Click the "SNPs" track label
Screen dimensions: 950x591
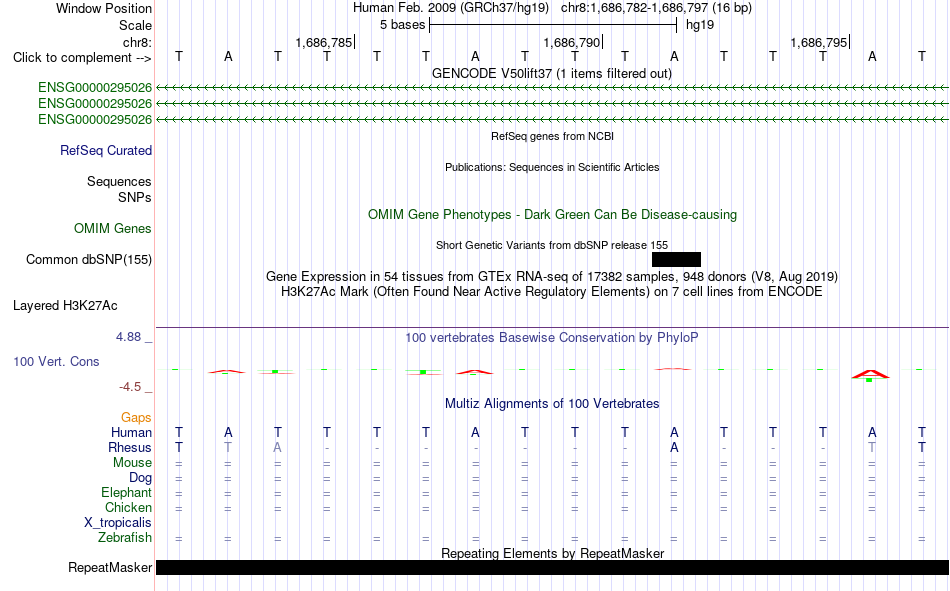[135, 197]
